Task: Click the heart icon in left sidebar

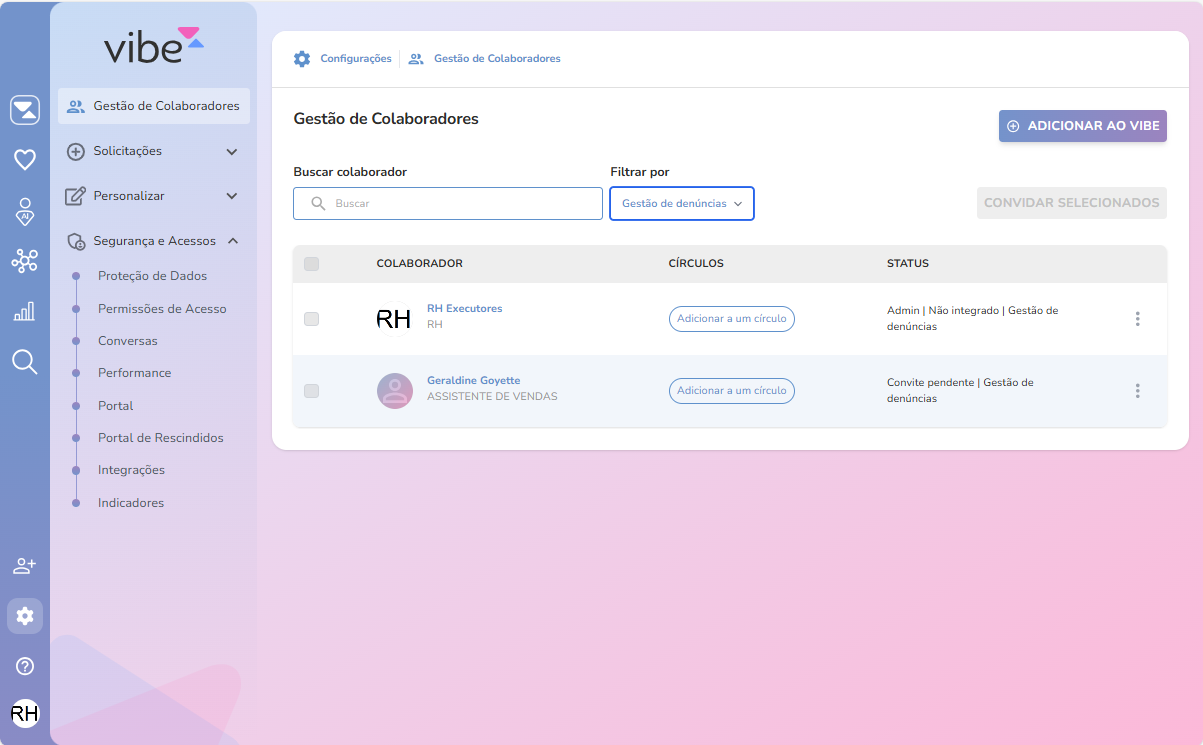Action: (x=25, y=159)
